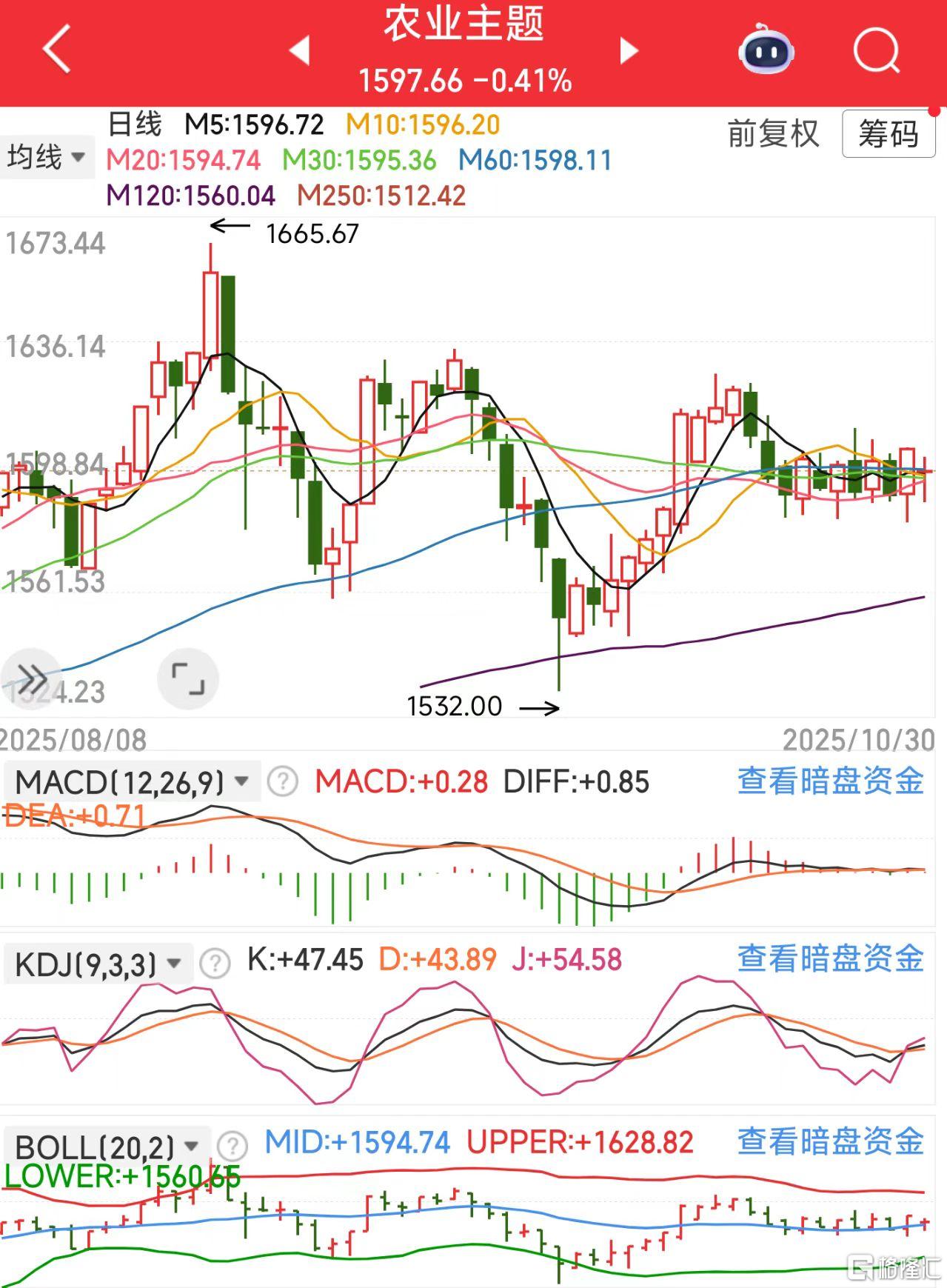Viewport: 947px width, 1288px height.
Task: Enter fullscreen chart with corner-brackets icon
Action: click(x=187, y=678)
